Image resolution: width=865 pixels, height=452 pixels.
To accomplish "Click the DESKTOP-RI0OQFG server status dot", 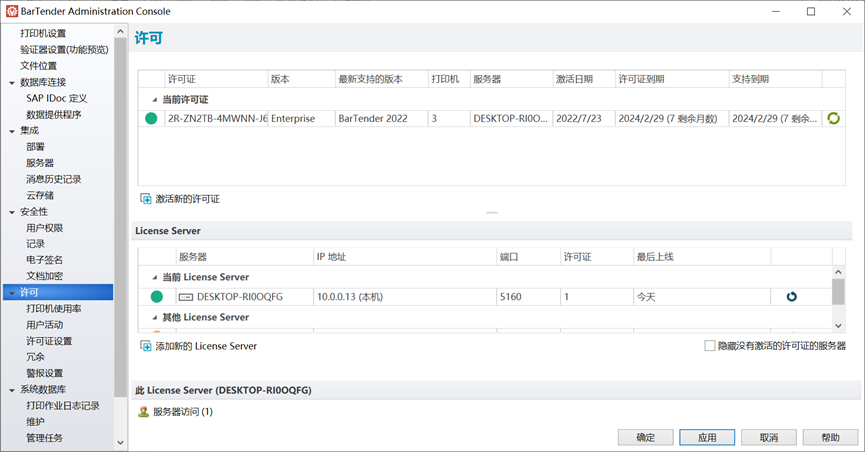I will (156, 297).
